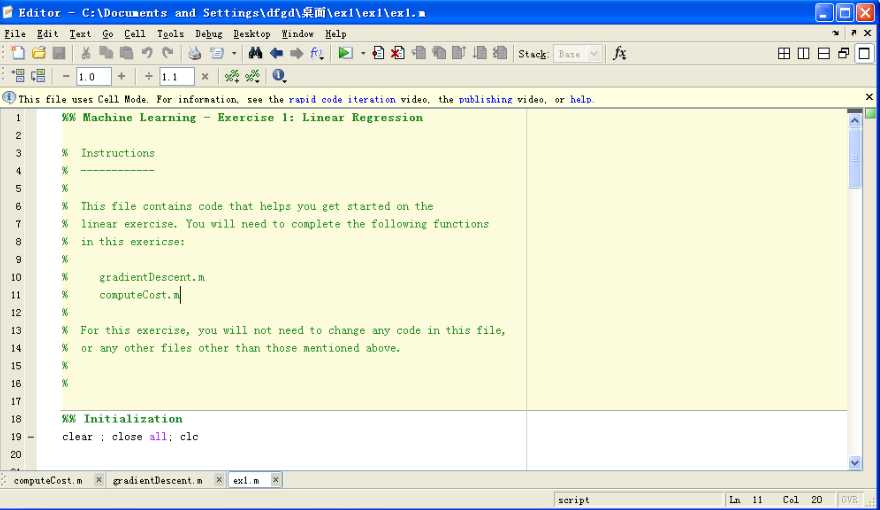Open the Edit menu

(48, 34)
